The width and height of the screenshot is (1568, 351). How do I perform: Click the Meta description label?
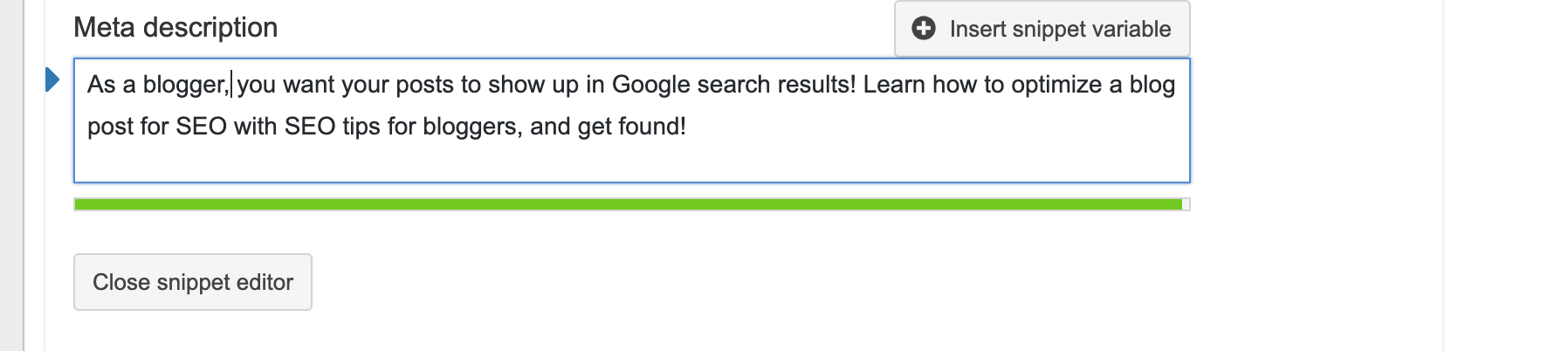tap(175, 28)
